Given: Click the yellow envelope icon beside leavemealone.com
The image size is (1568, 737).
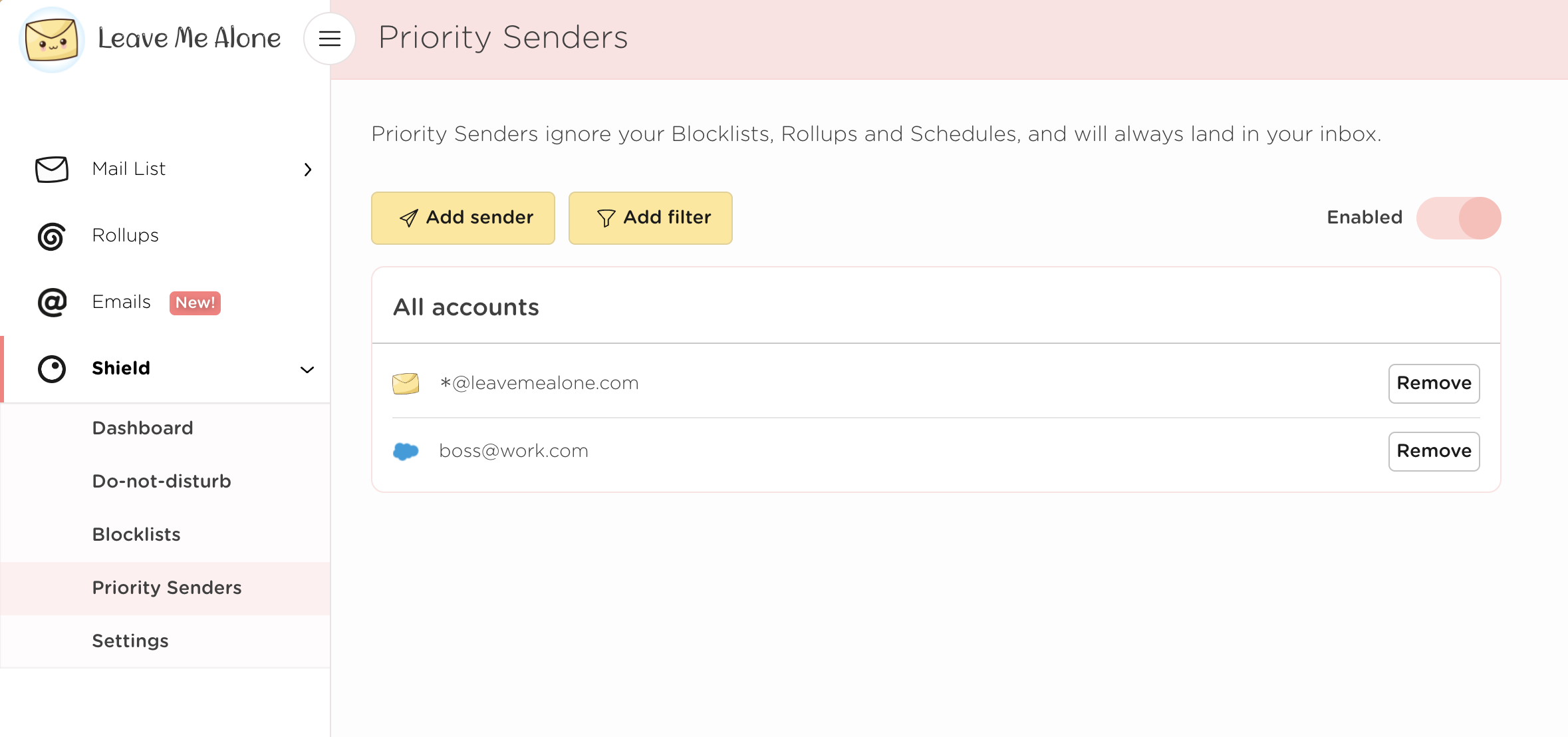Looking at the screenshot, I should 406,384.
